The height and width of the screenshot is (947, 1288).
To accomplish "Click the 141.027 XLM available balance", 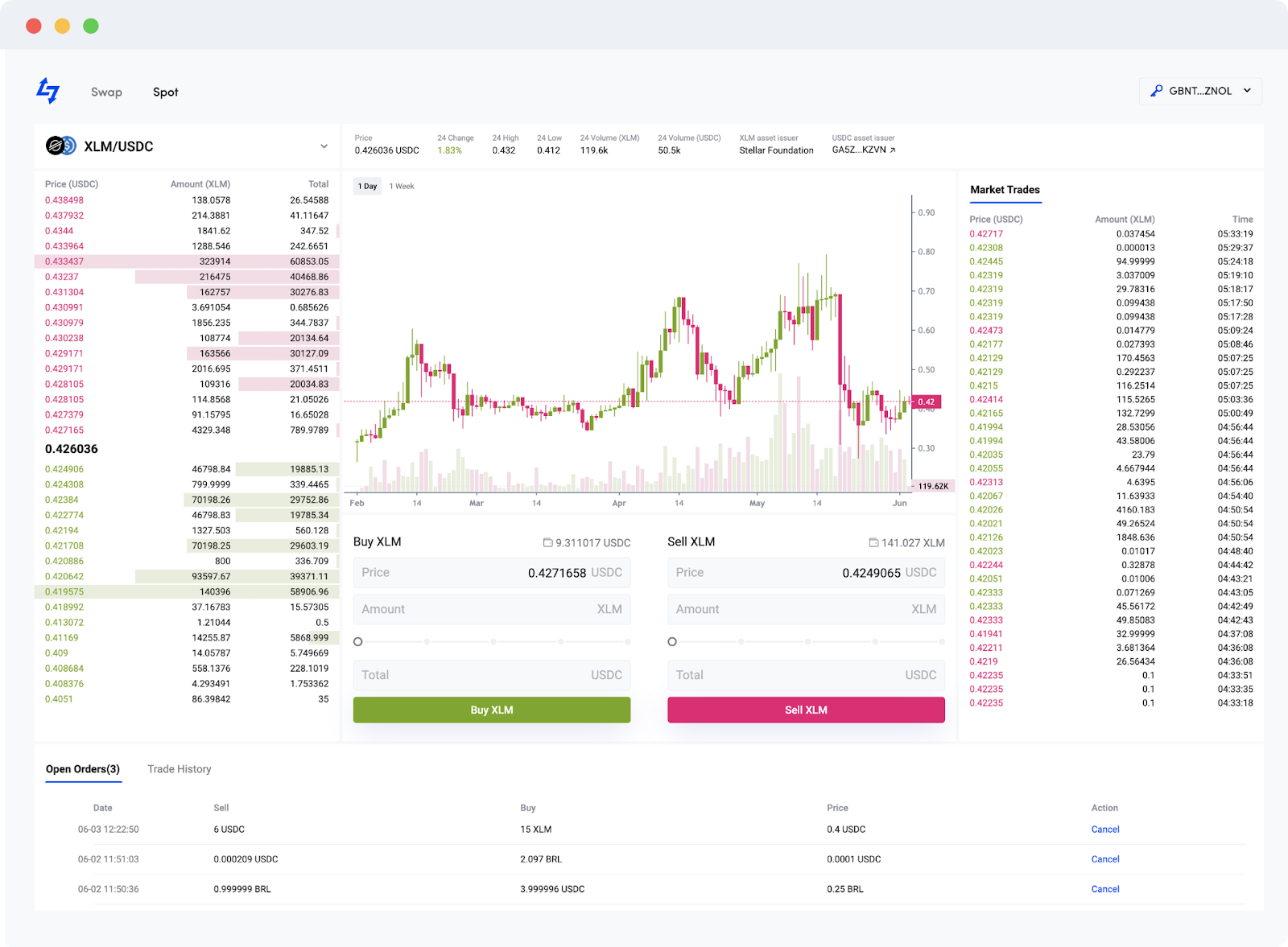I will (913, 543).
